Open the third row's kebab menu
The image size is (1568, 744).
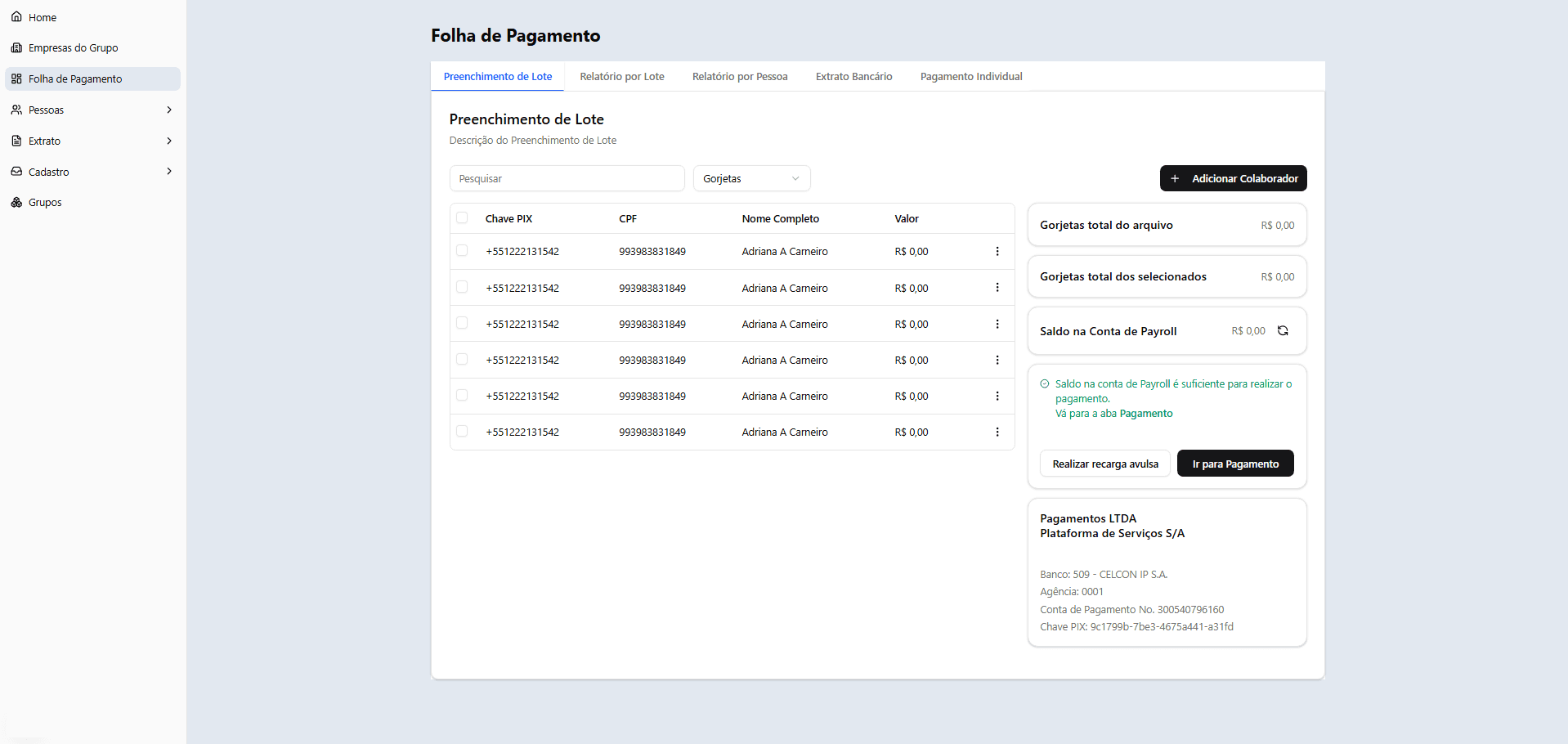(x=997, y=325)
